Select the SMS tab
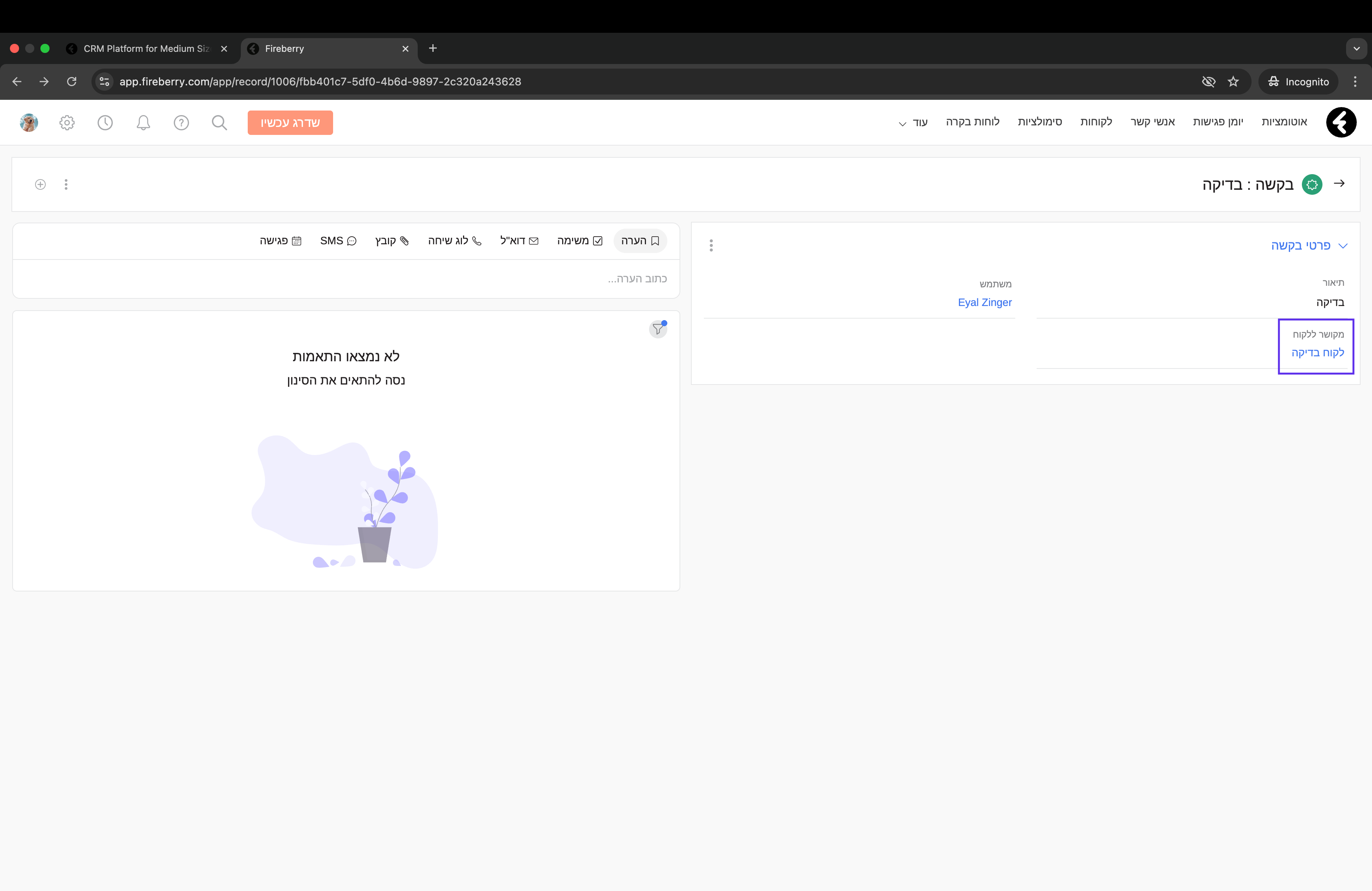The image size is (1372, 891). pos(338,240)
